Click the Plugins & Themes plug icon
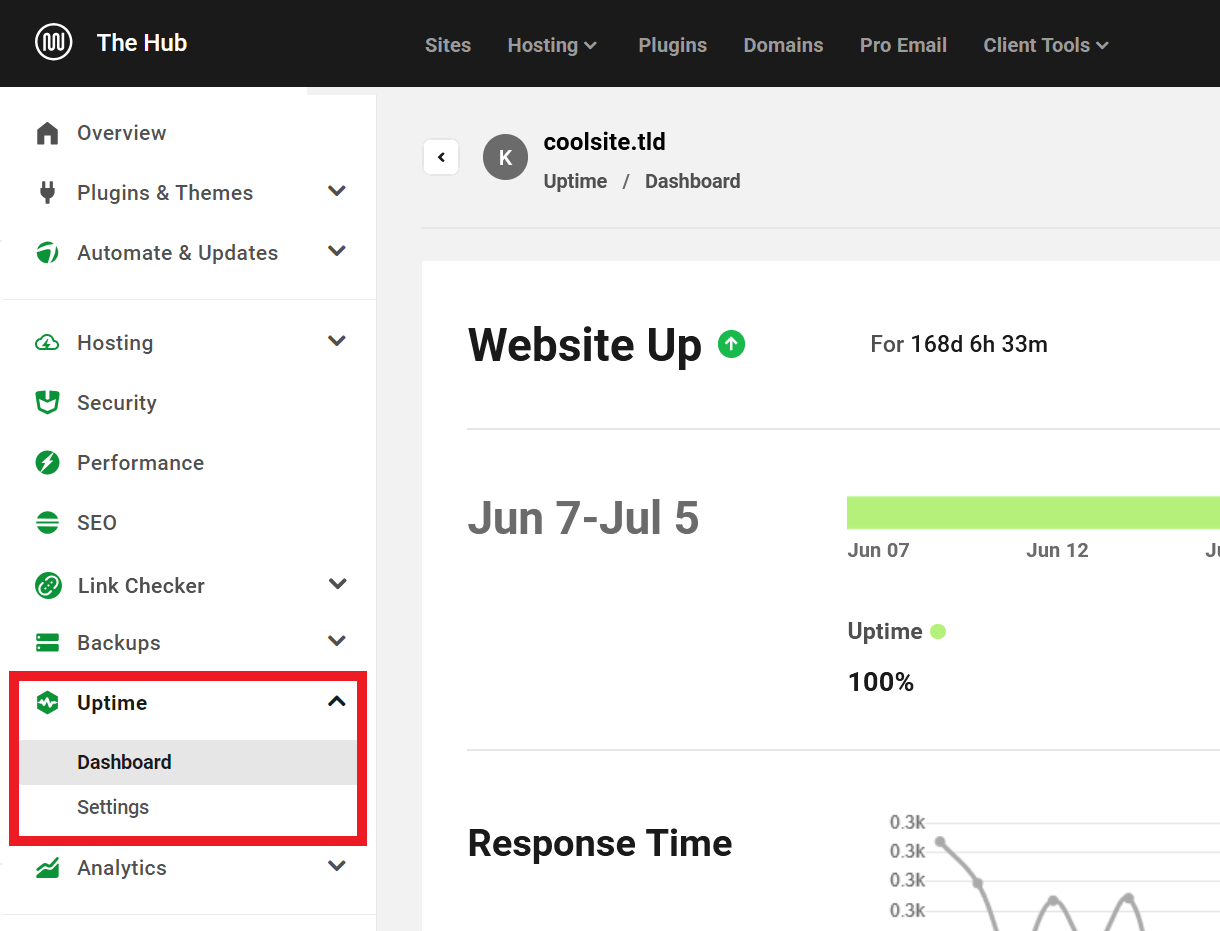The width and height of the screenshot is (1220, 931). click(47, 193)
